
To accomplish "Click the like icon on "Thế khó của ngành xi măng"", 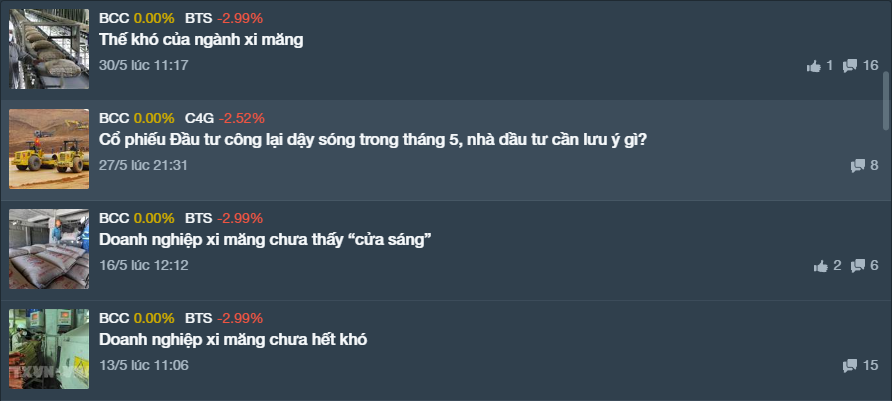I will 814,66.
